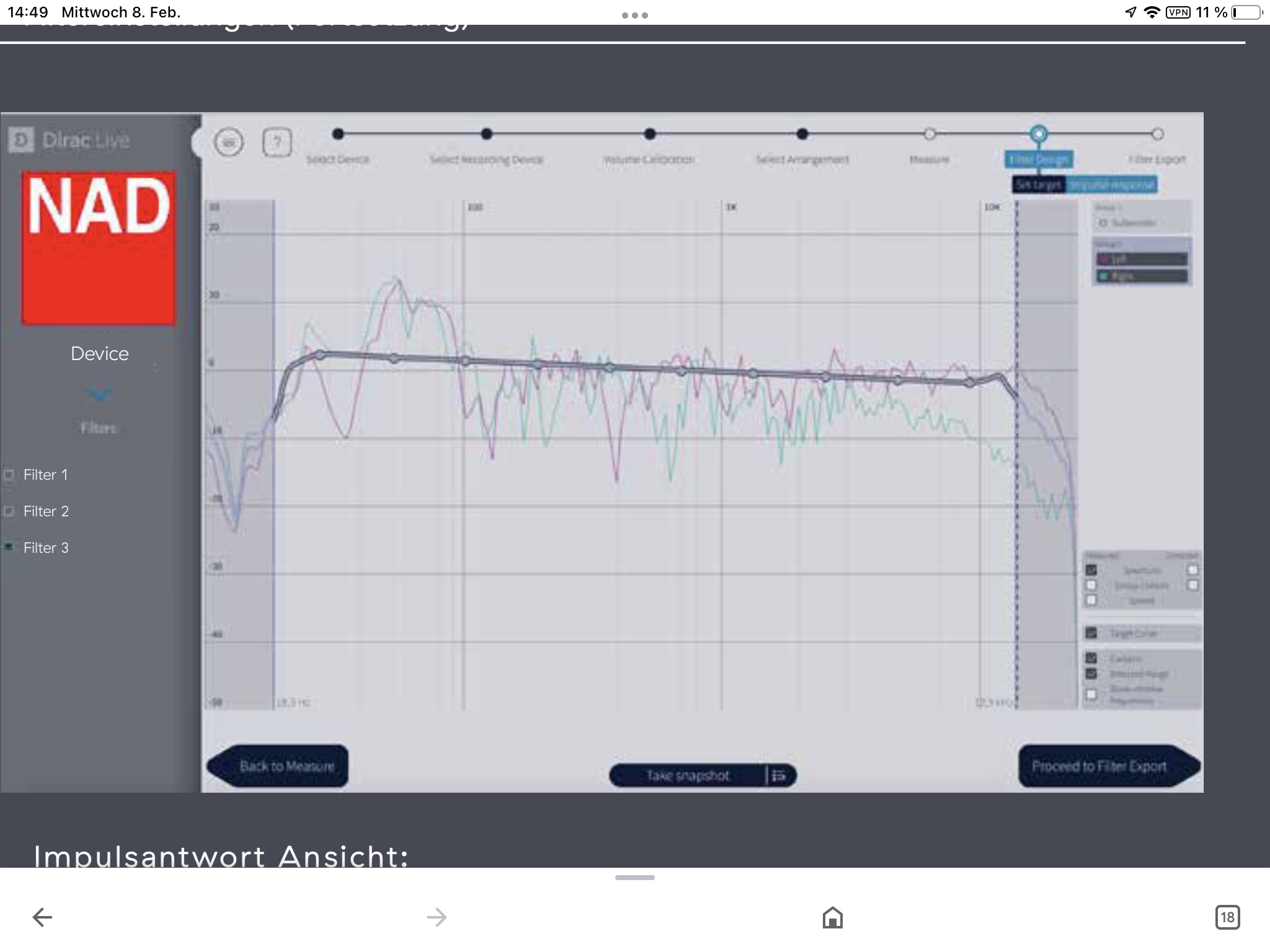Click the Filter Export step dot
Viewport: 1270px width, 952px height.
pyautogui.click(x=1158, y=133)
